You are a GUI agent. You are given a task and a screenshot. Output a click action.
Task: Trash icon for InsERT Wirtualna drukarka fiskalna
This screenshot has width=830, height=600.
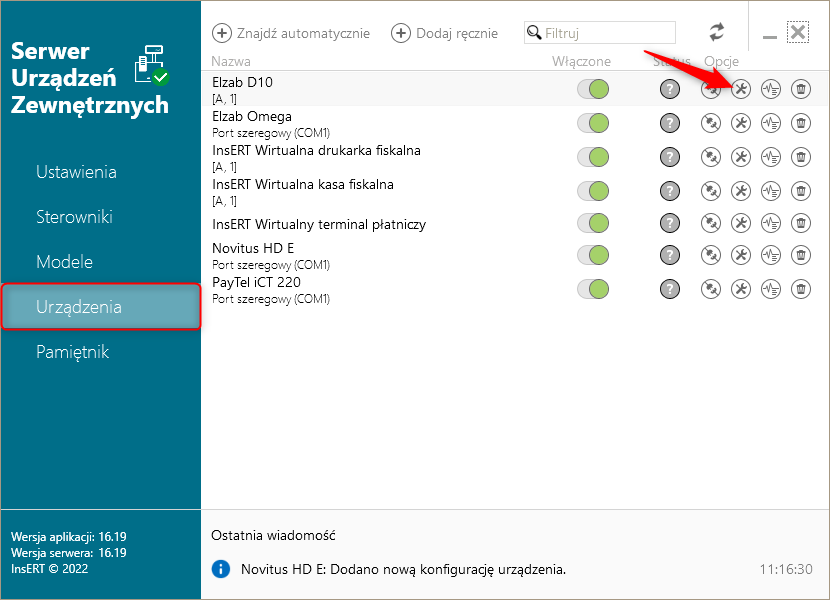[x=801, y=157]
